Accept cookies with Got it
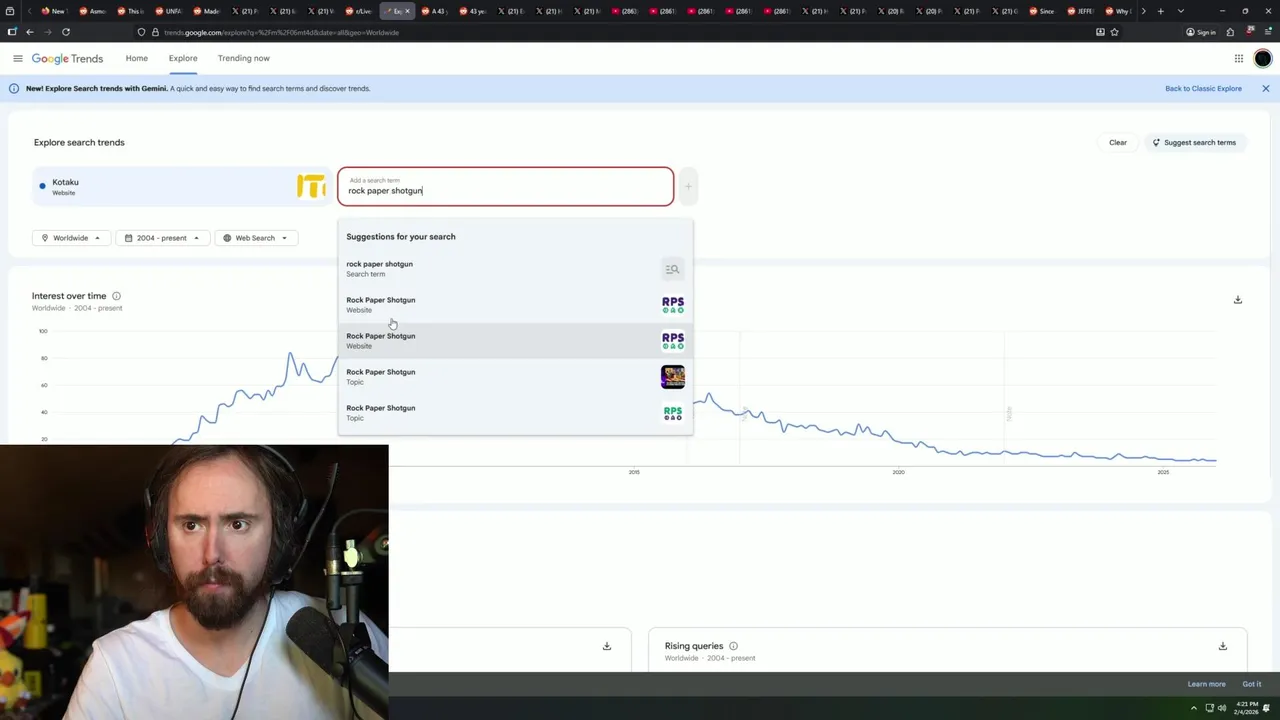The height and width of the screenshot is (720, 1280). point(1251,684)
